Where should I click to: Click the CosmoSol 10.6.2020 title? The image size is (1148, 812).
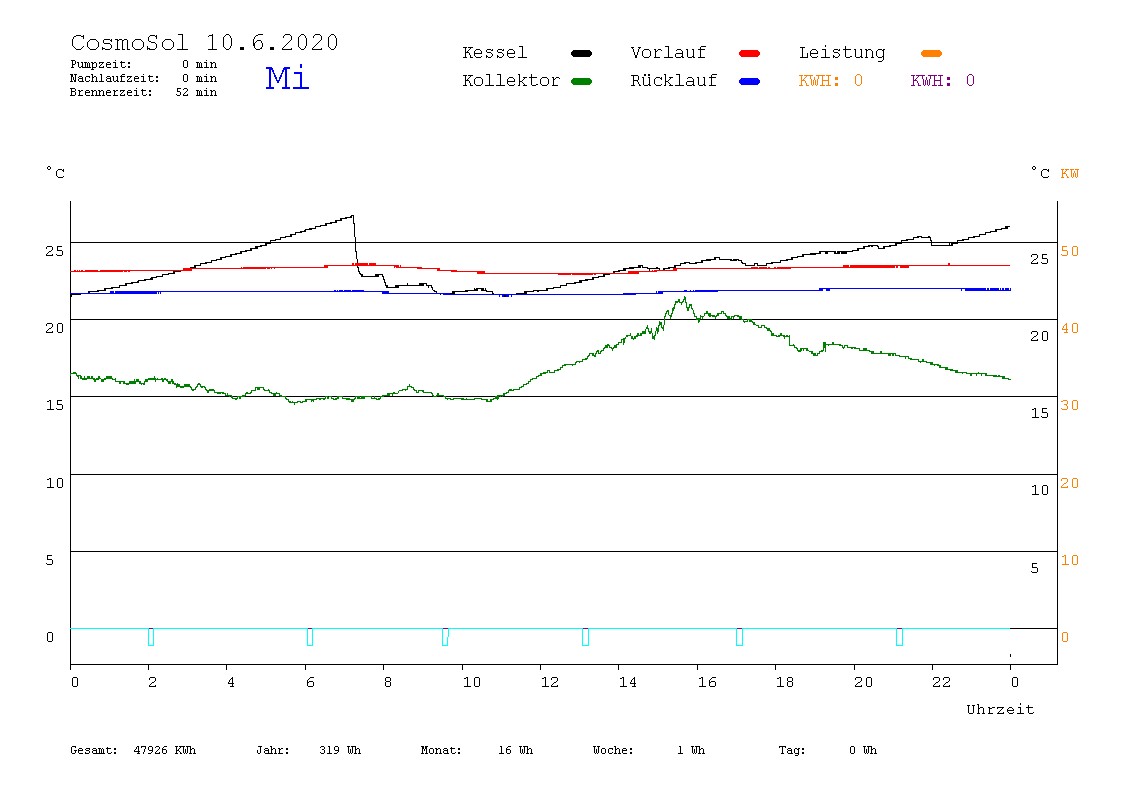pyautogui.click(x=204, y=42)
